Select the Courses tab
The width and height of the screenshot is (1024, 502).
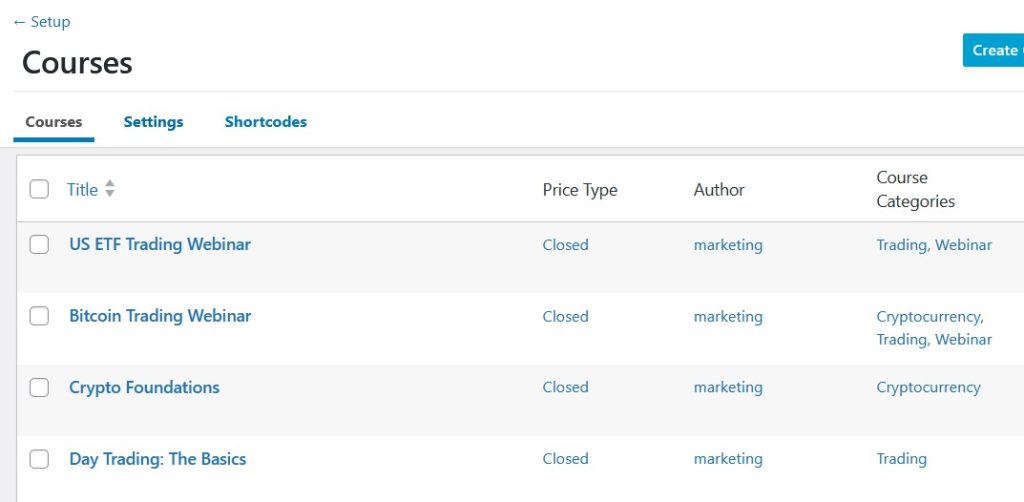coord(54,122)
